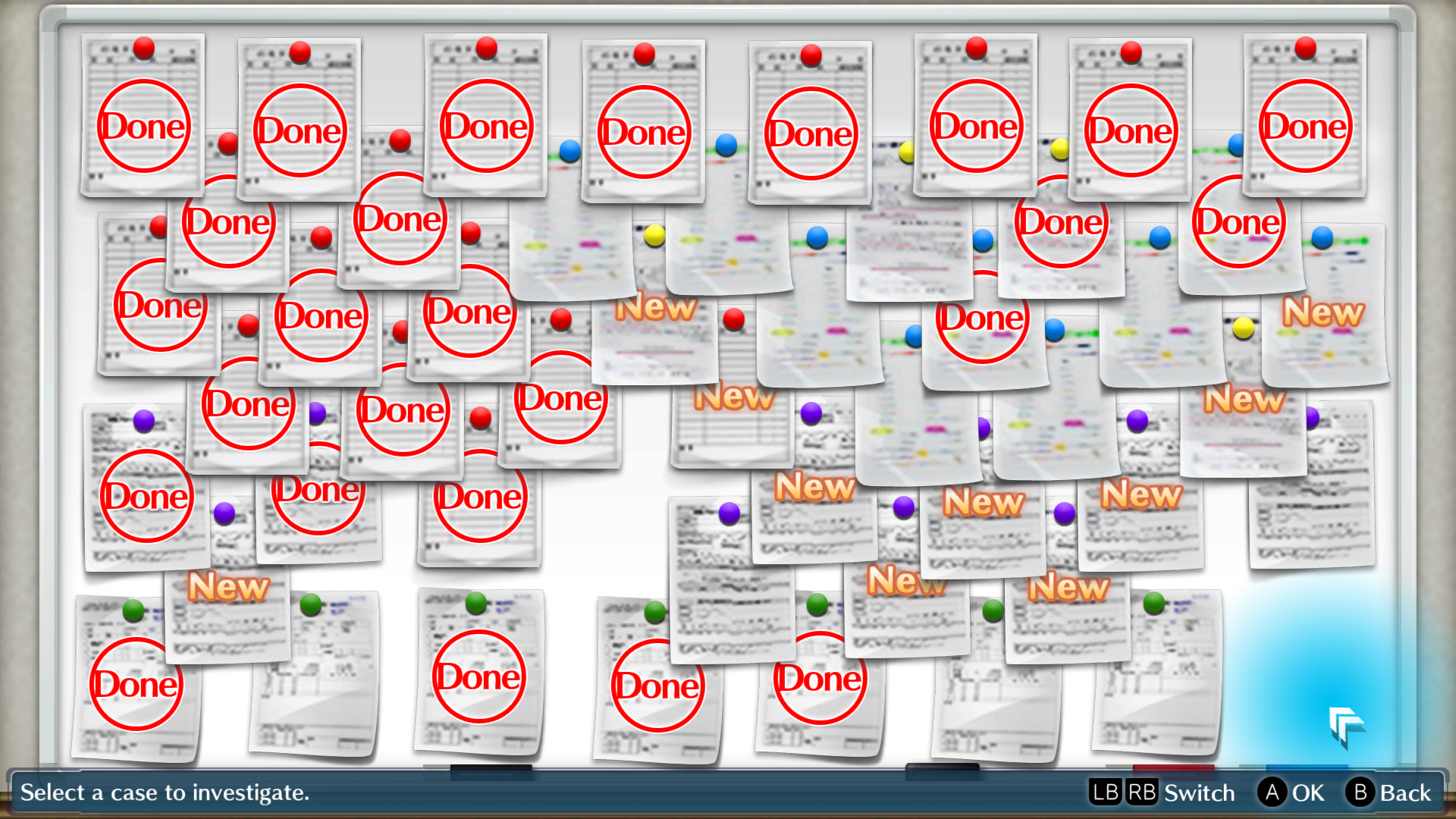Click the 'Select a case to investigate' message
Image resolution: width=1456 pixels, height=819 pixels.
pyautogui.click(x=165, y=793)
